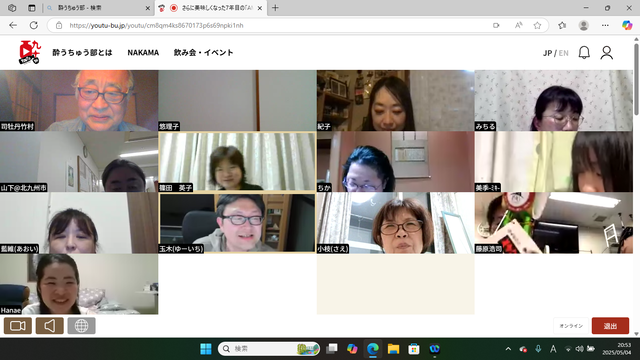Viewport: 640px width, 360px height.
Task: Open 酔うちゅう部とは menu
Action: (82, 53)
